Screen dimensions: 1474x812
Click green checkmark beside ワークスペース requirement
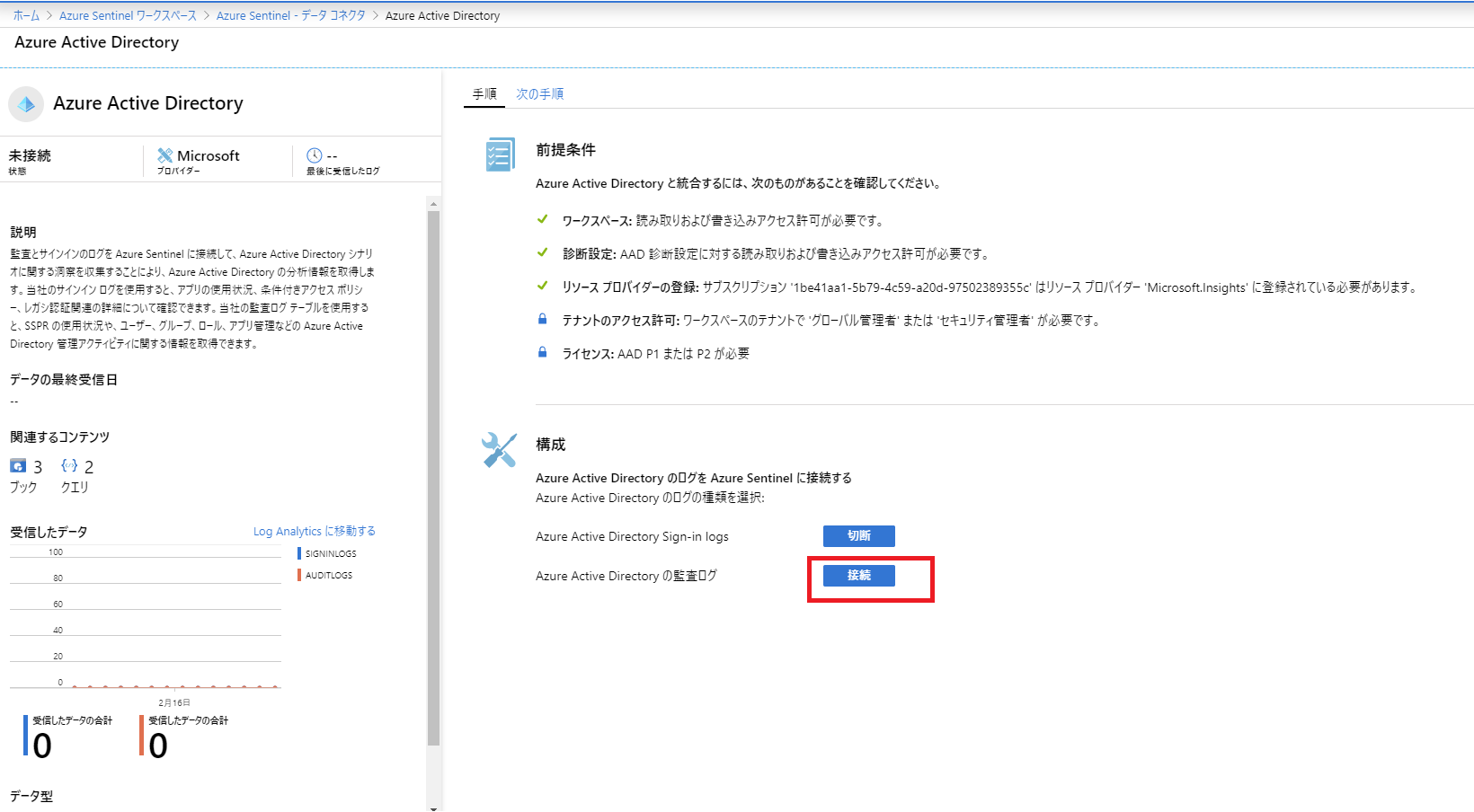point(542,219)
